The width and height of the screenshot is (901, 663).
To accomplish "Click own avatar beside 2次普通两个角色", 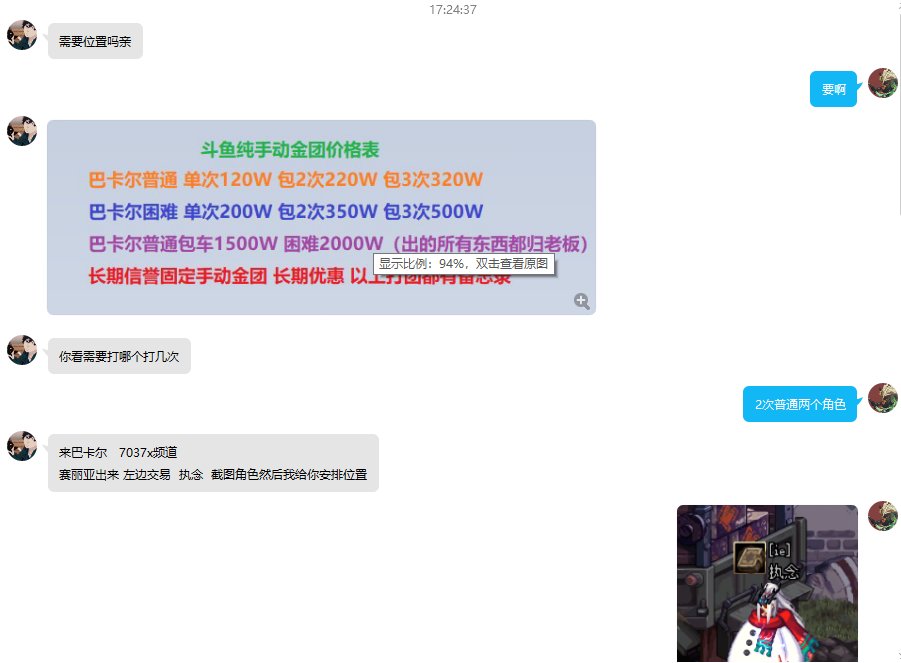I will coord(883,398).
